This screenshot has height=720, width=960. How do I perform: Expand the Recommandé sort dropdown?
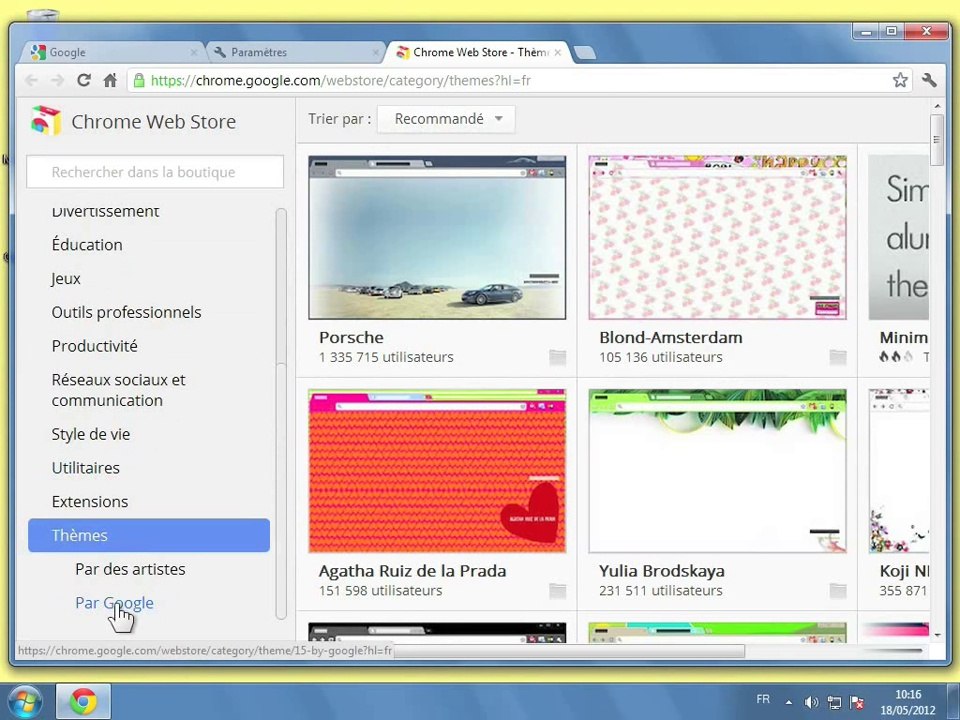(x=447, y=119)
